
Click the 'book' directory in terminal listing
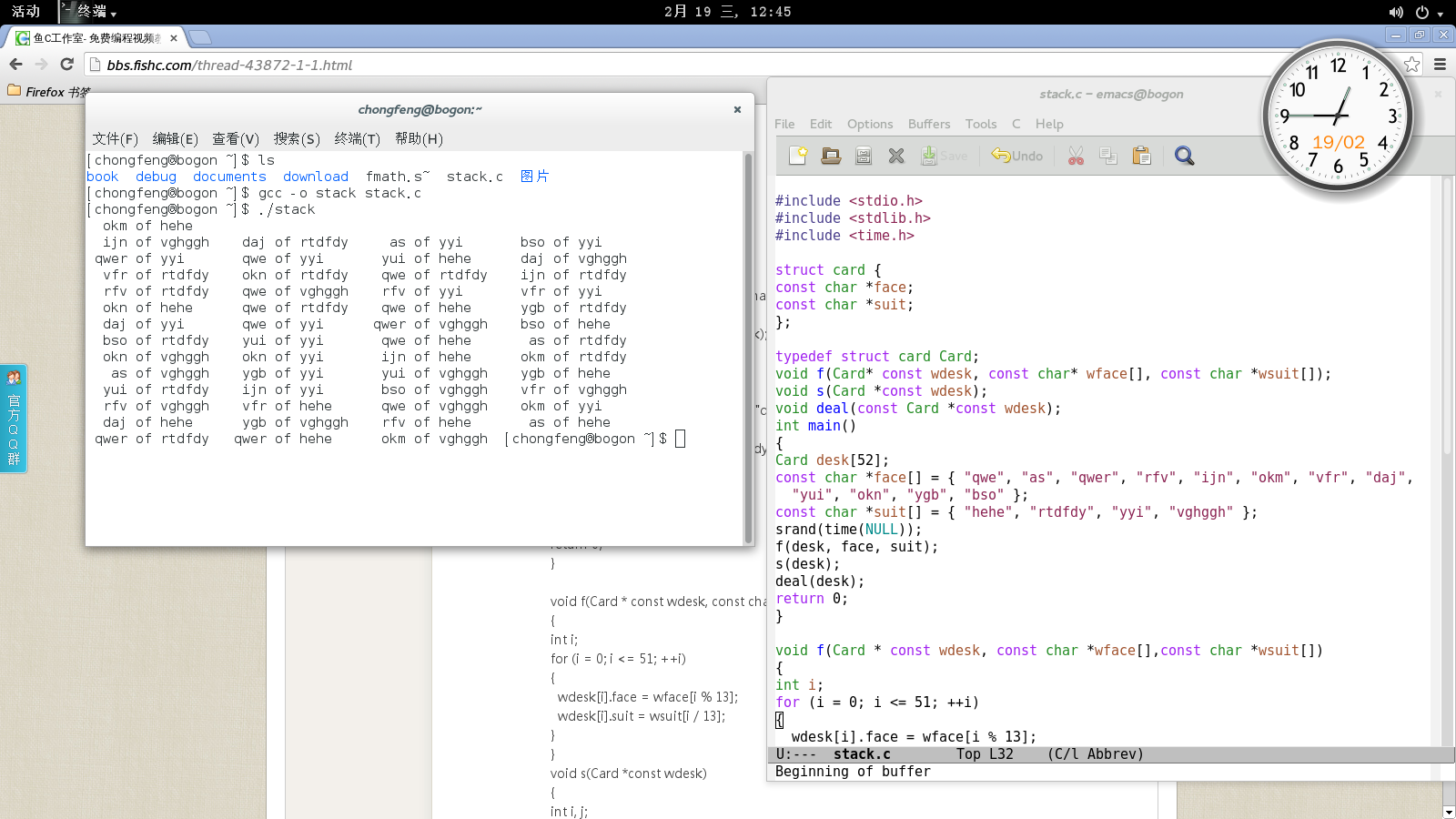103,177
